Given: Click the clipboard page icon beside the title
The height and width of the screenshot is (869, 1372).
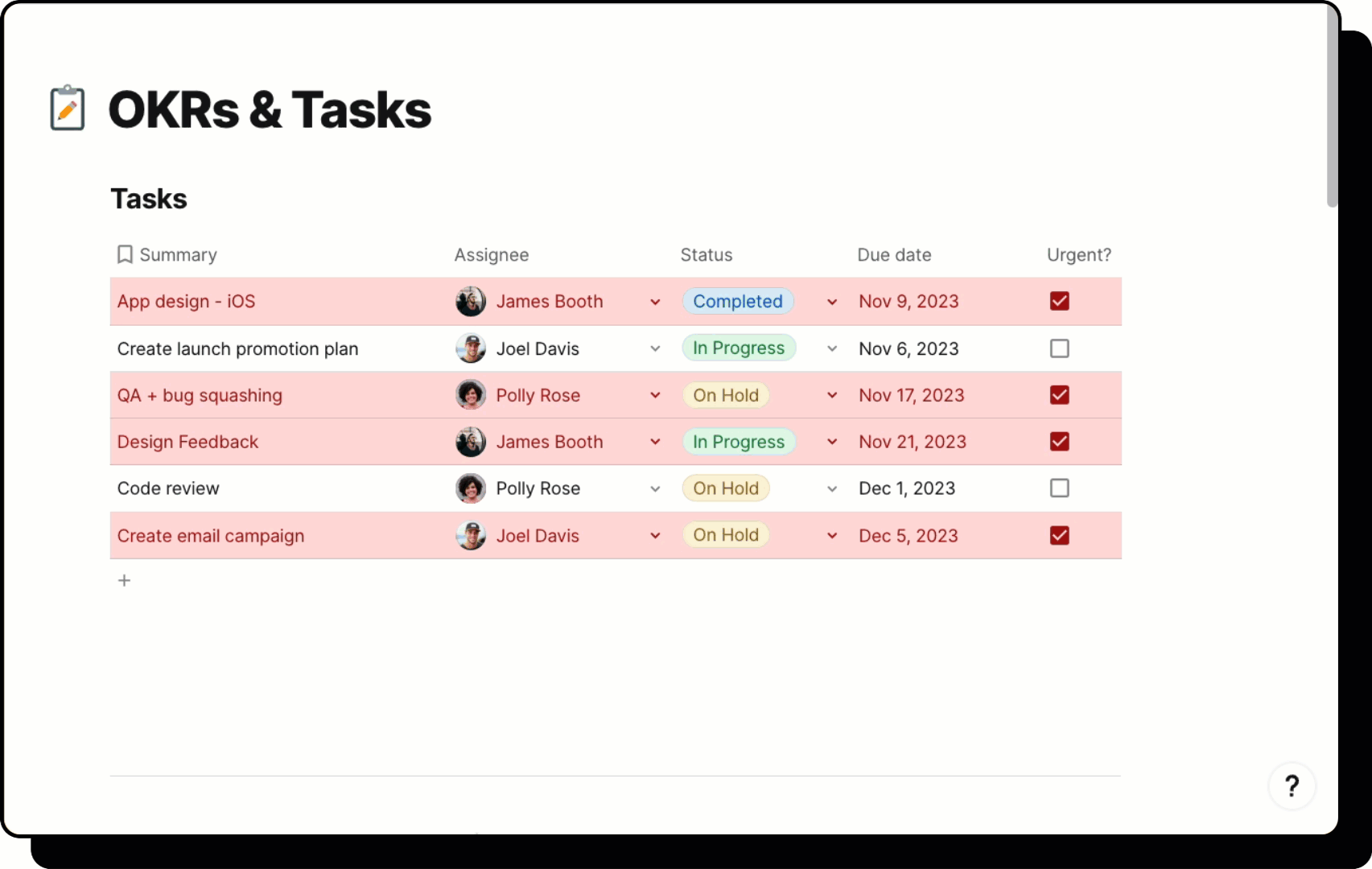Looking at the screenshot, I should (x=68, y=109).
